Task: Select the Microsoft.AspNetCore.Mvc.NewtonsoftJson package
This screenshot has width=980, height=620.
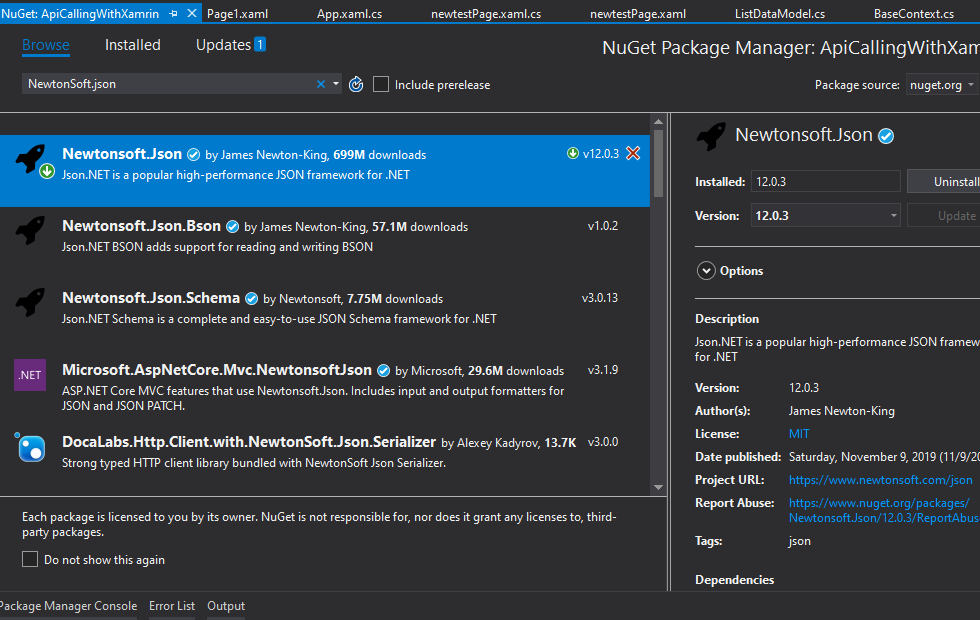Action: click(325, 386)
